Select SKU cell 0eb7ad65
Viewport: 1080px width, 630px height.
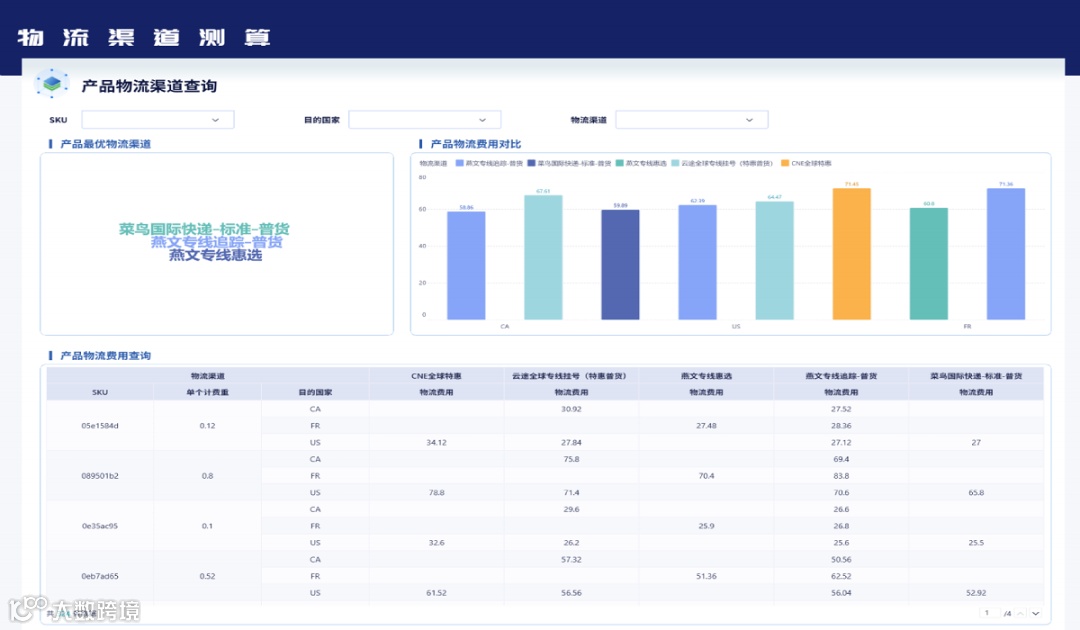pos(100,576)
